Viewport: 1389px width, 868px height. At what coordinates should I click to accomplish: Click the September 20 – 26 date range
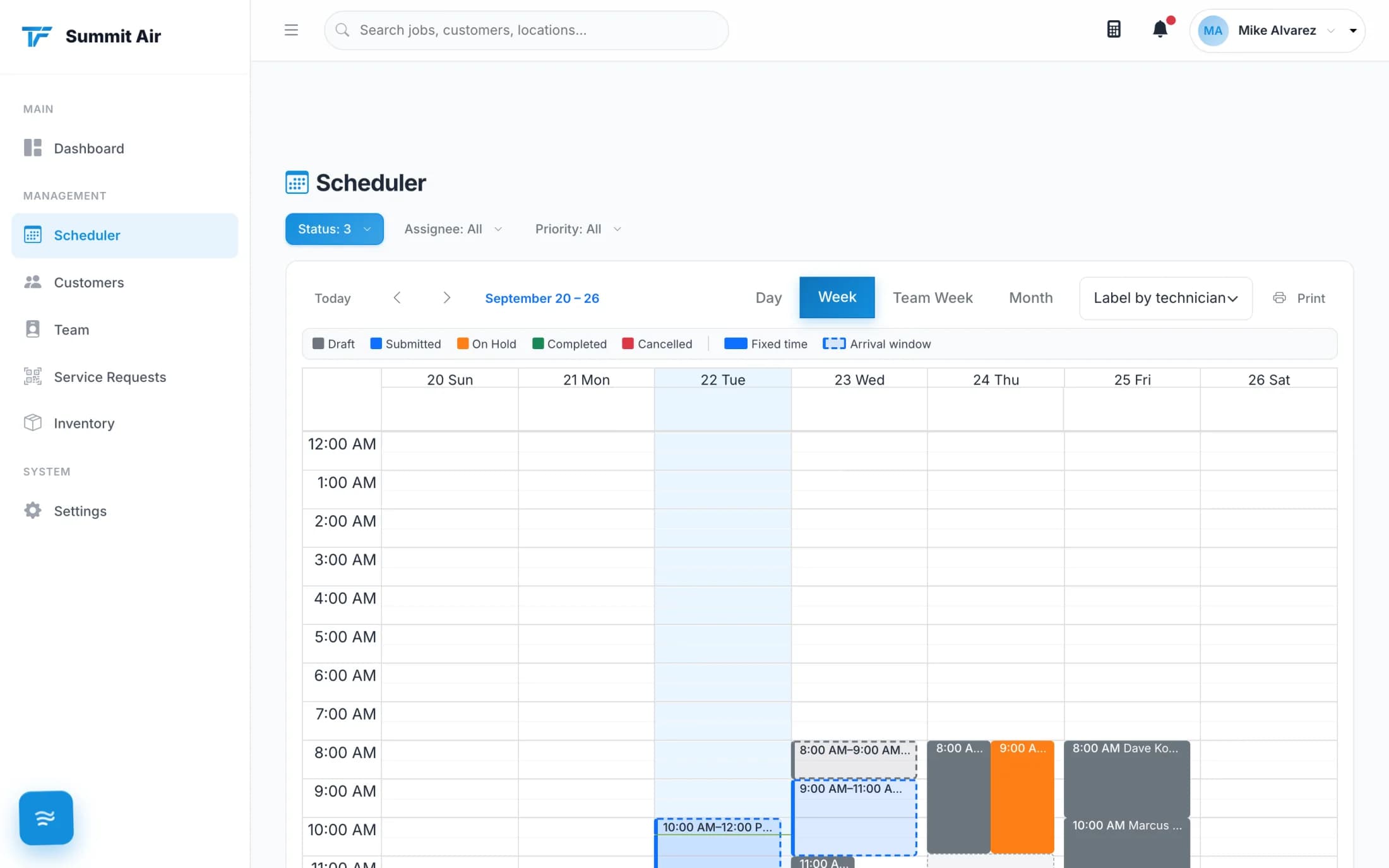coord(542,298)
